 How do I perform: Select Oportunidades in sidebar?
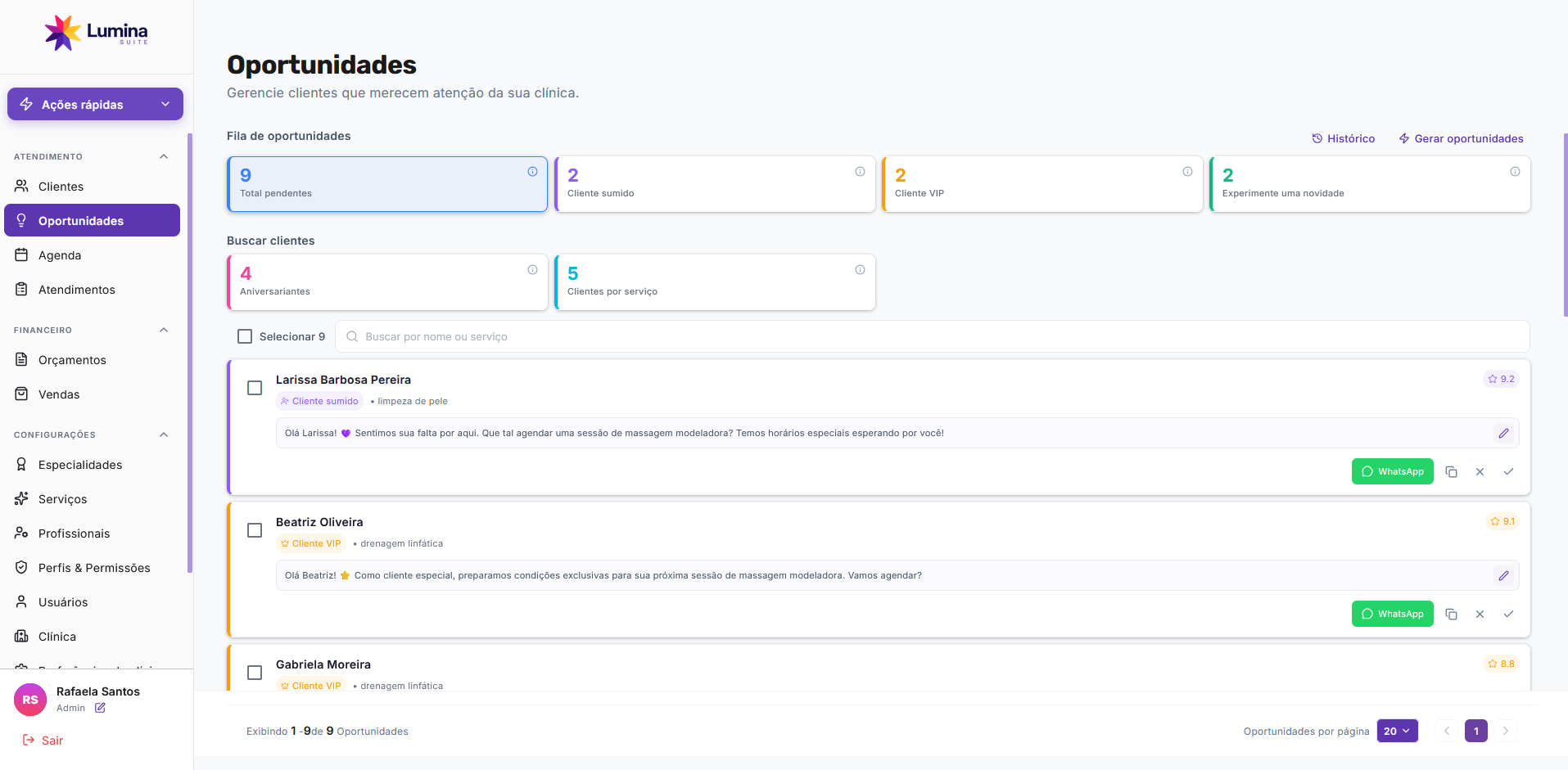point(92,221)
